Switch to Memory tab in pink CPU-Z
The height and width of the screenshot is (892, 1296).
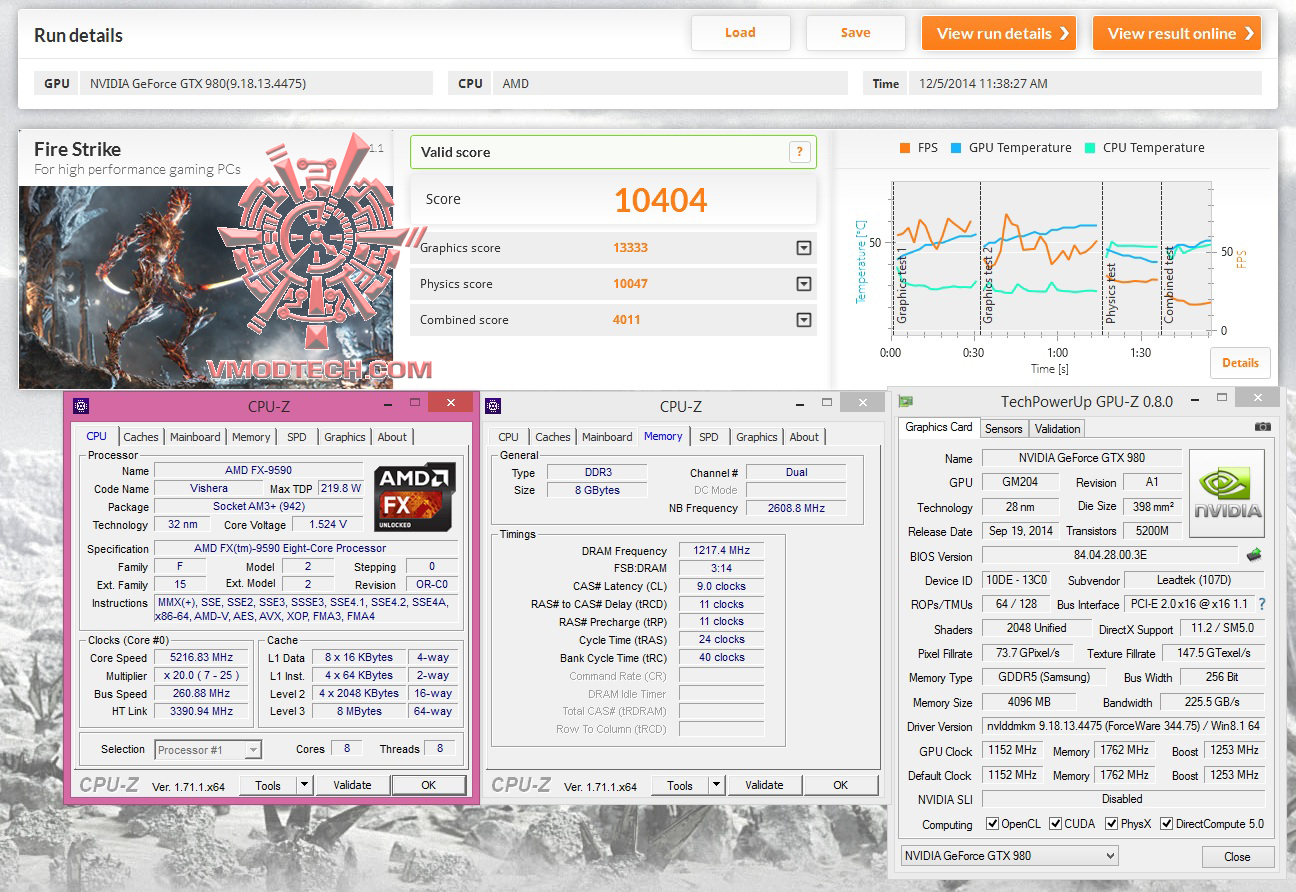point(251,437)
